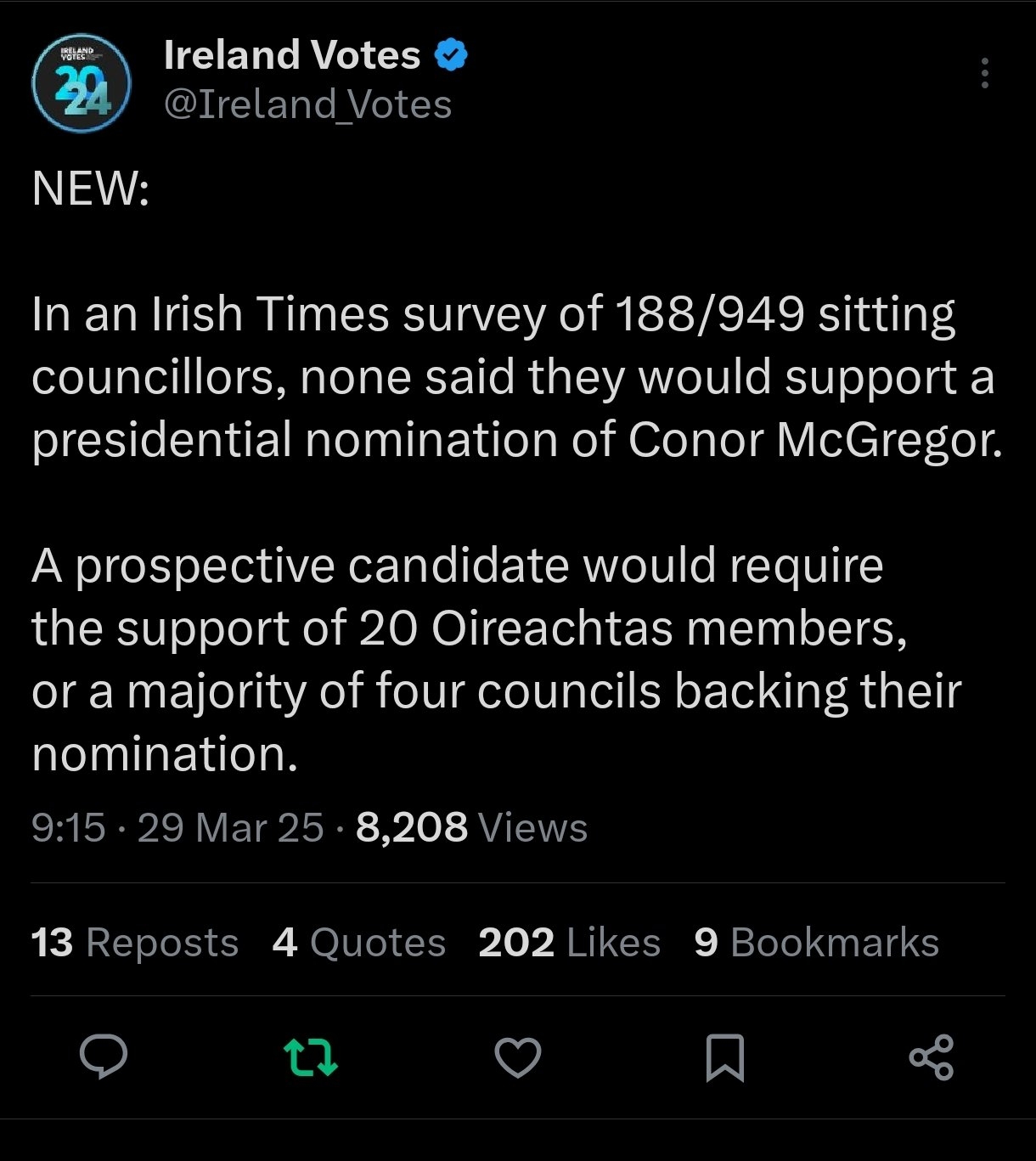Open the three-dot more options menu

point(985,73)
